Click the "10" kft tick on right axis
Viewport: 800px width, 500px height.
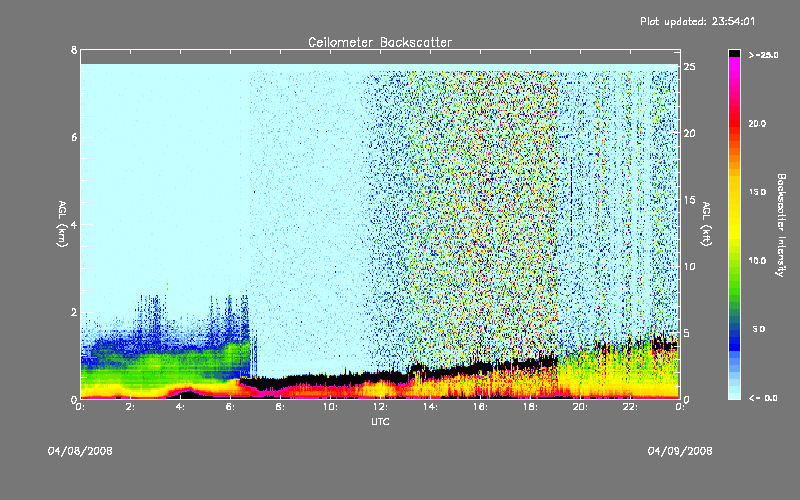690,267
